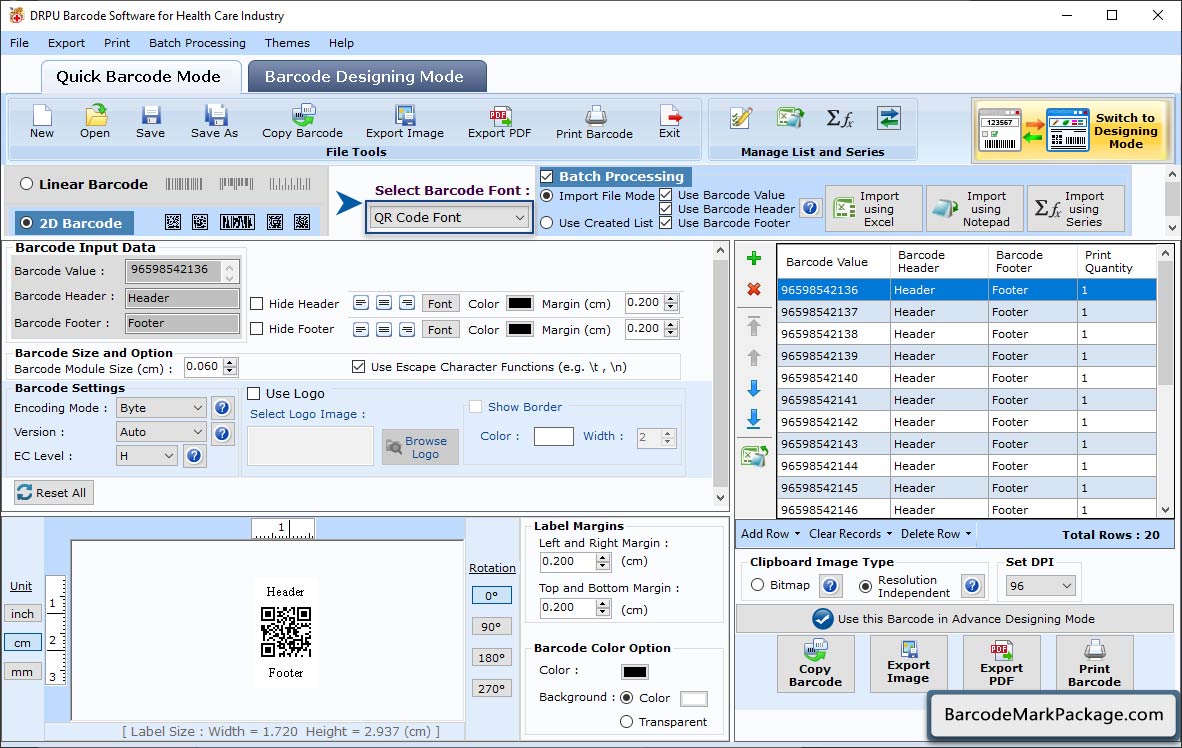The width and height of the screenshot is (1182, 748).
Task: Click barcode color black swatch
Action: pyautogui.click(x=635, y=672)
